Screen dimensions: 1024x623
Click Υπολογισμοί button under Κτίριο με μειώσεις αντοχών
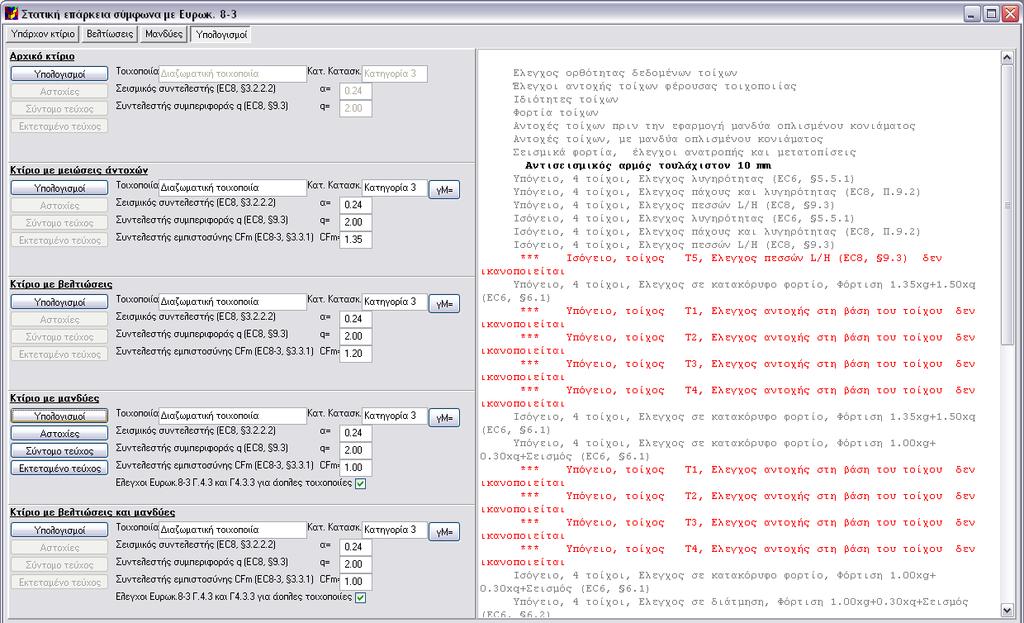point(59,188)
